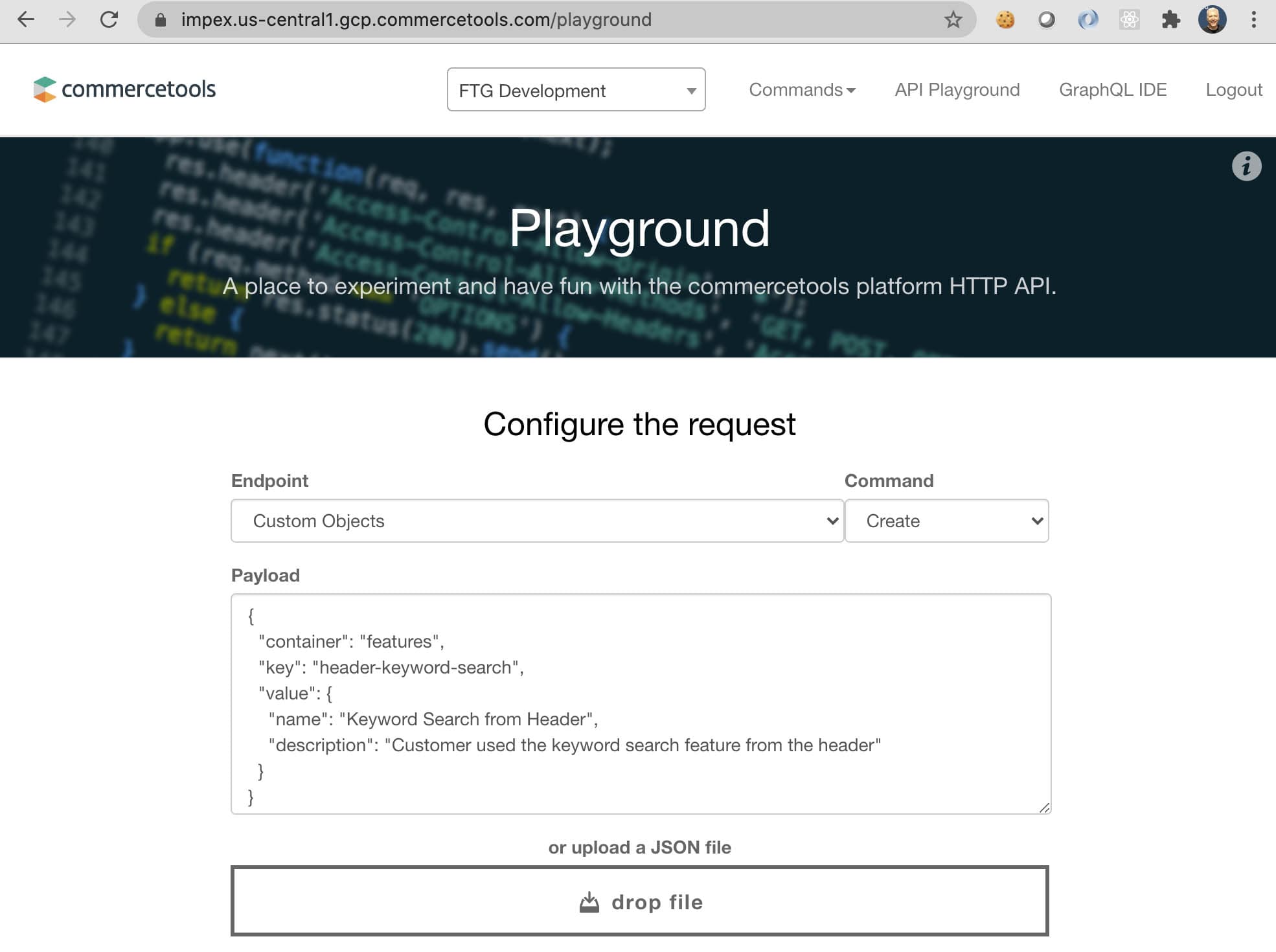Click the "Endpoint" label

pos(269,481)
